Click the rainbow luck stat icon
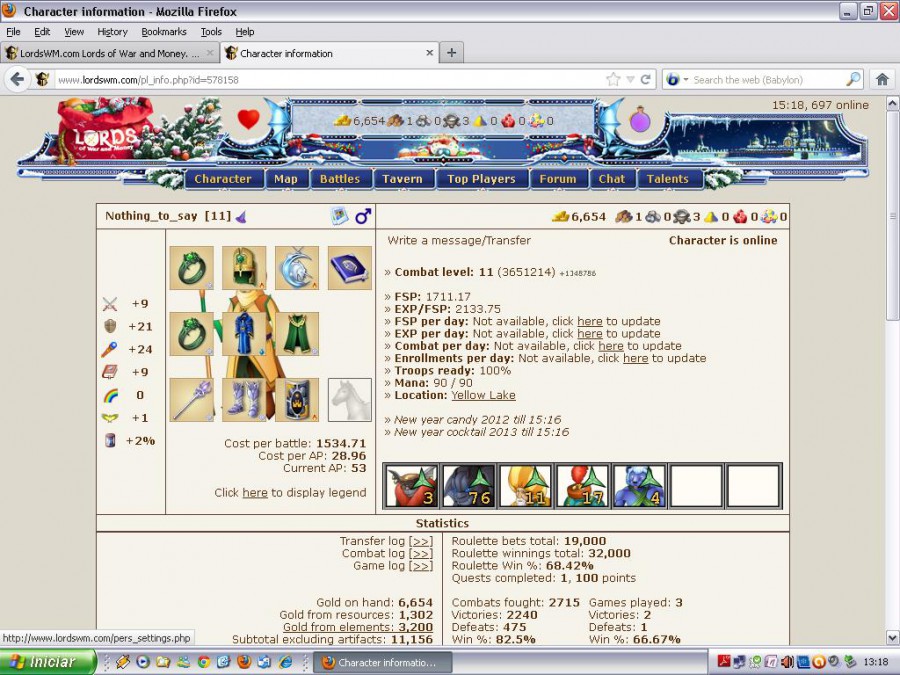The height and width of the screenshot is (675, 900). point(110,395)
